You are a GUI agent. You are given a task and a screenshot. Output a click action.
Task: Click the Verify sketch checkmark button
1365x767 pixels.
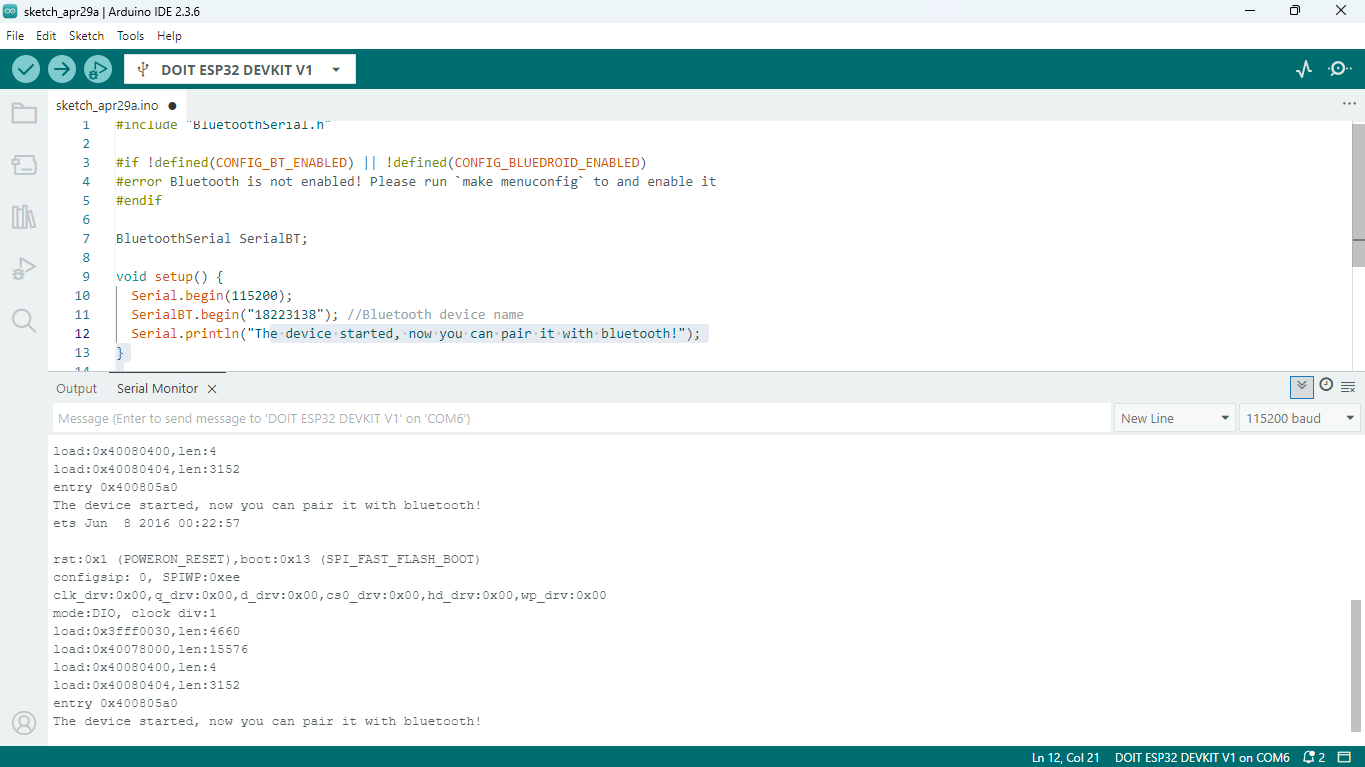[x=26, y=69]
